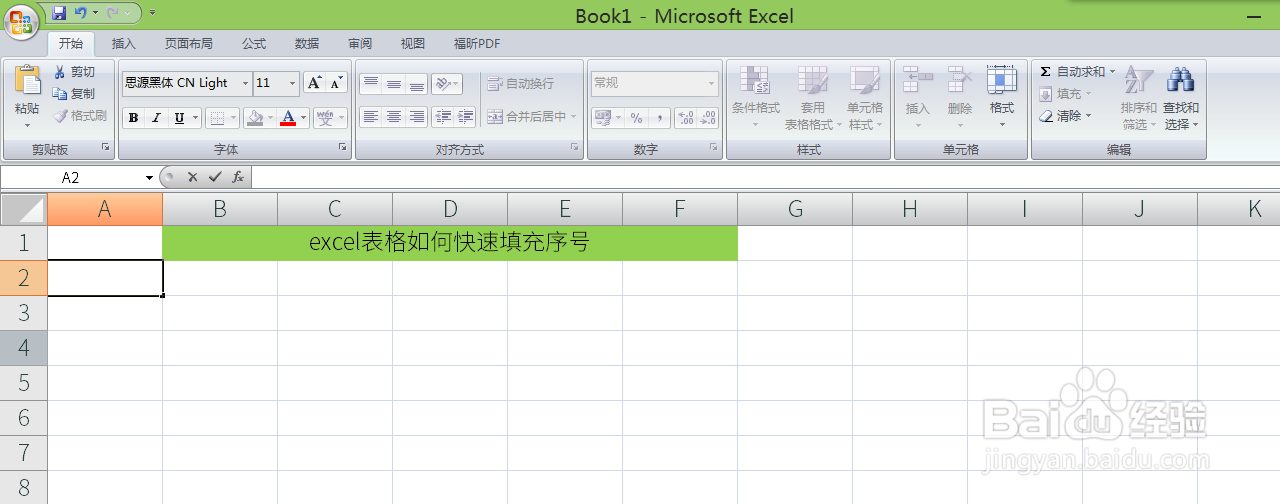Center text horizontally
1280x504 pixels.
click(x=393, y=117)
